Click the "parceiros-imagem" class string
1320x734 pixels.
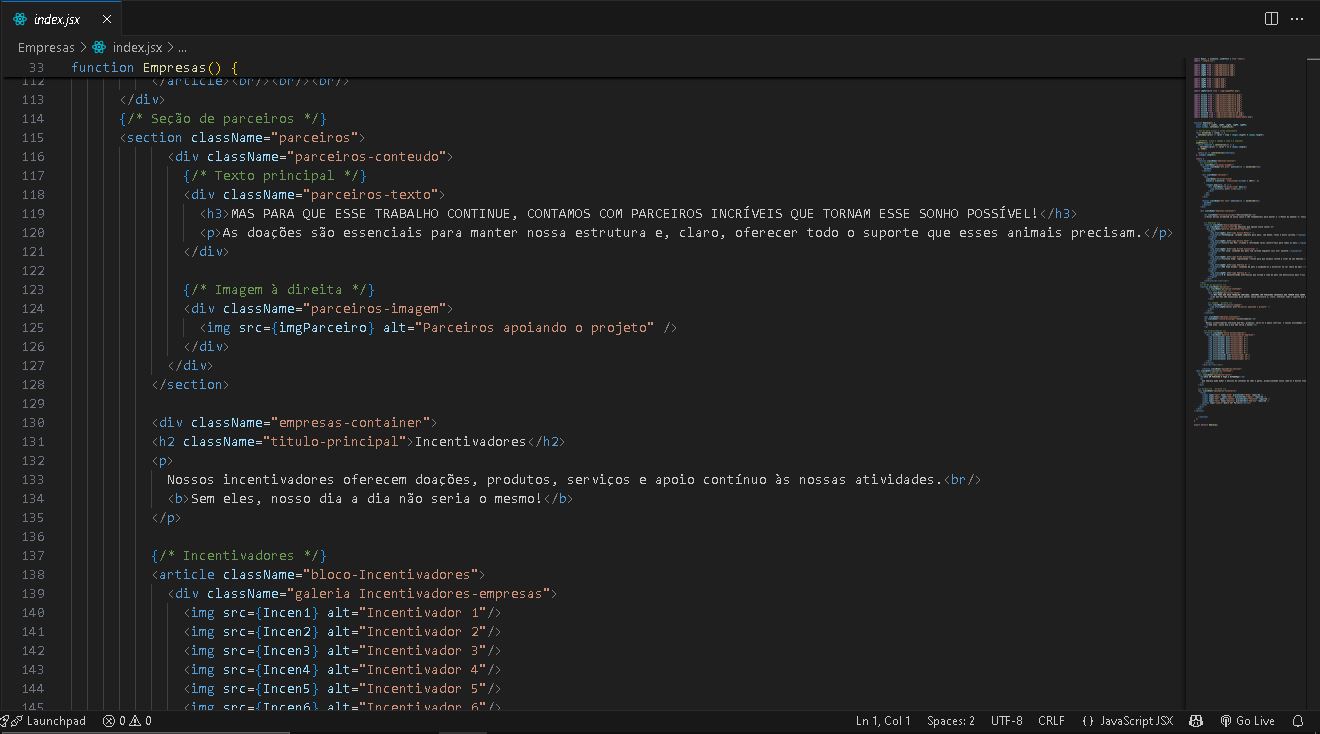374,308
